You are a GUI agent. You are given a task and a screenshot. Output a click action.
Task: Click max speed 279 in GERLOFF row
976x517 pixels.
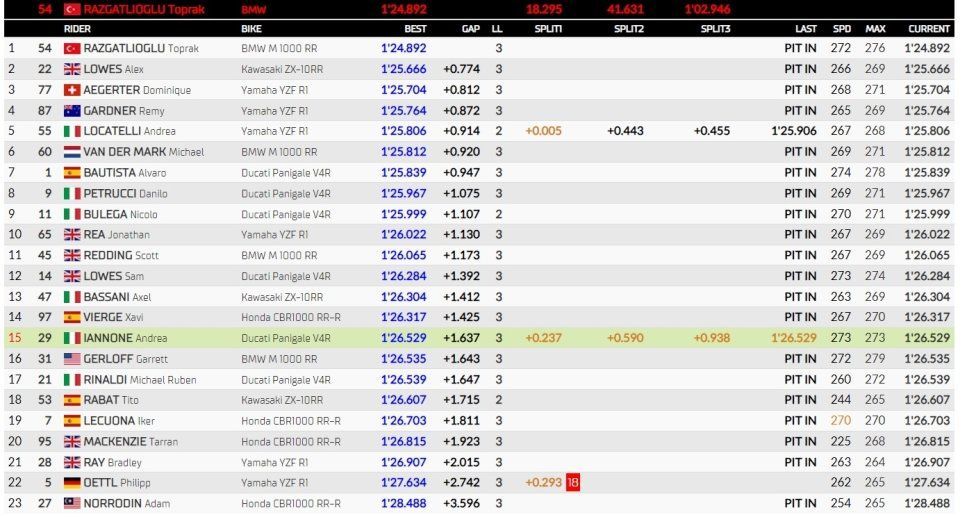coord(875,359)
